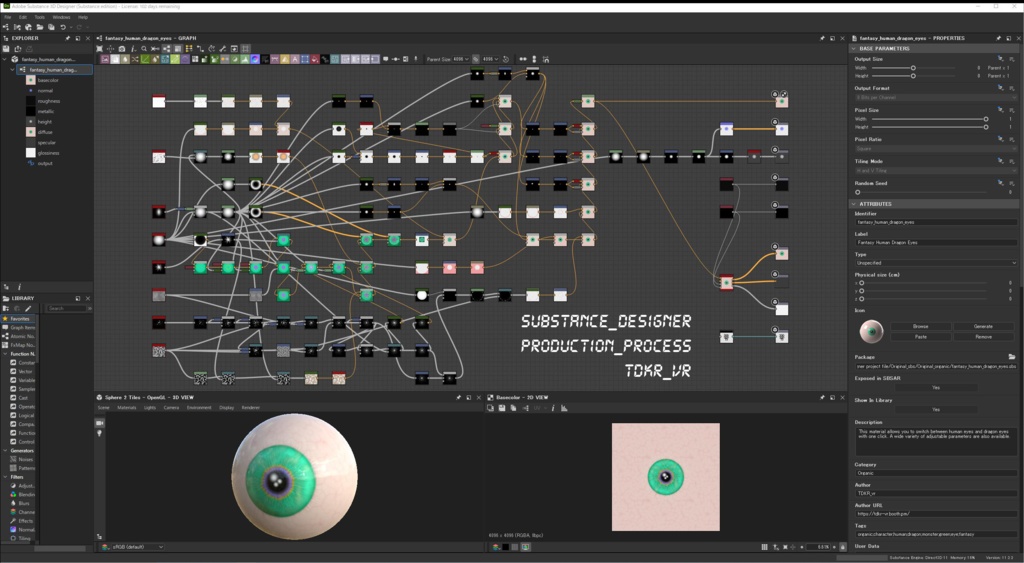The width and height of the screenshot is (1024, 563).
Task: Click the save disk icon in Explorer
Action: click(x=6, y=48)
